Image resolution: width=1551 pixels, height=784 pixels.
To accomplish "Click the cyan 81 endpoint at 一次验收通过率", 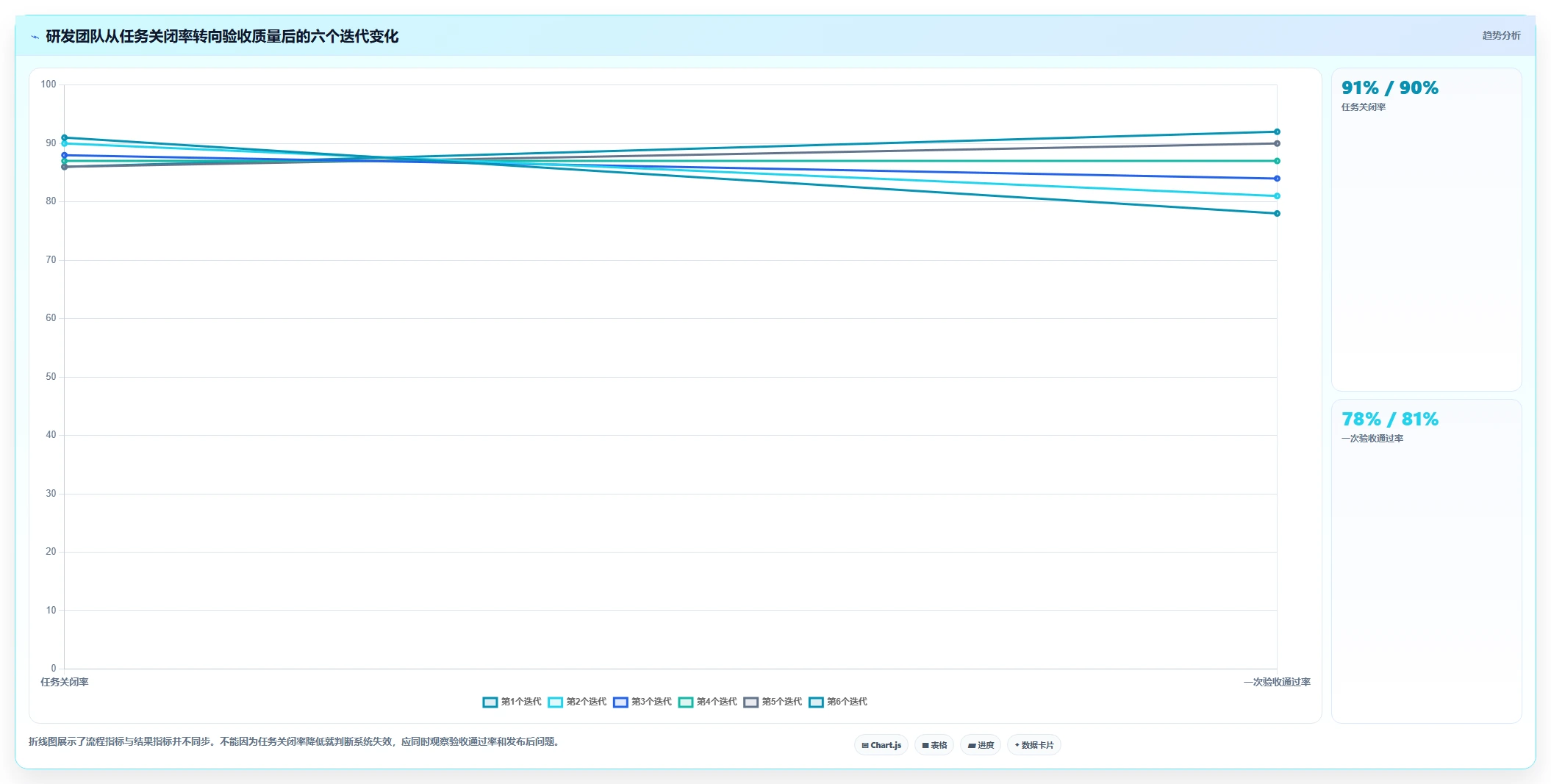I will 1277,196.
